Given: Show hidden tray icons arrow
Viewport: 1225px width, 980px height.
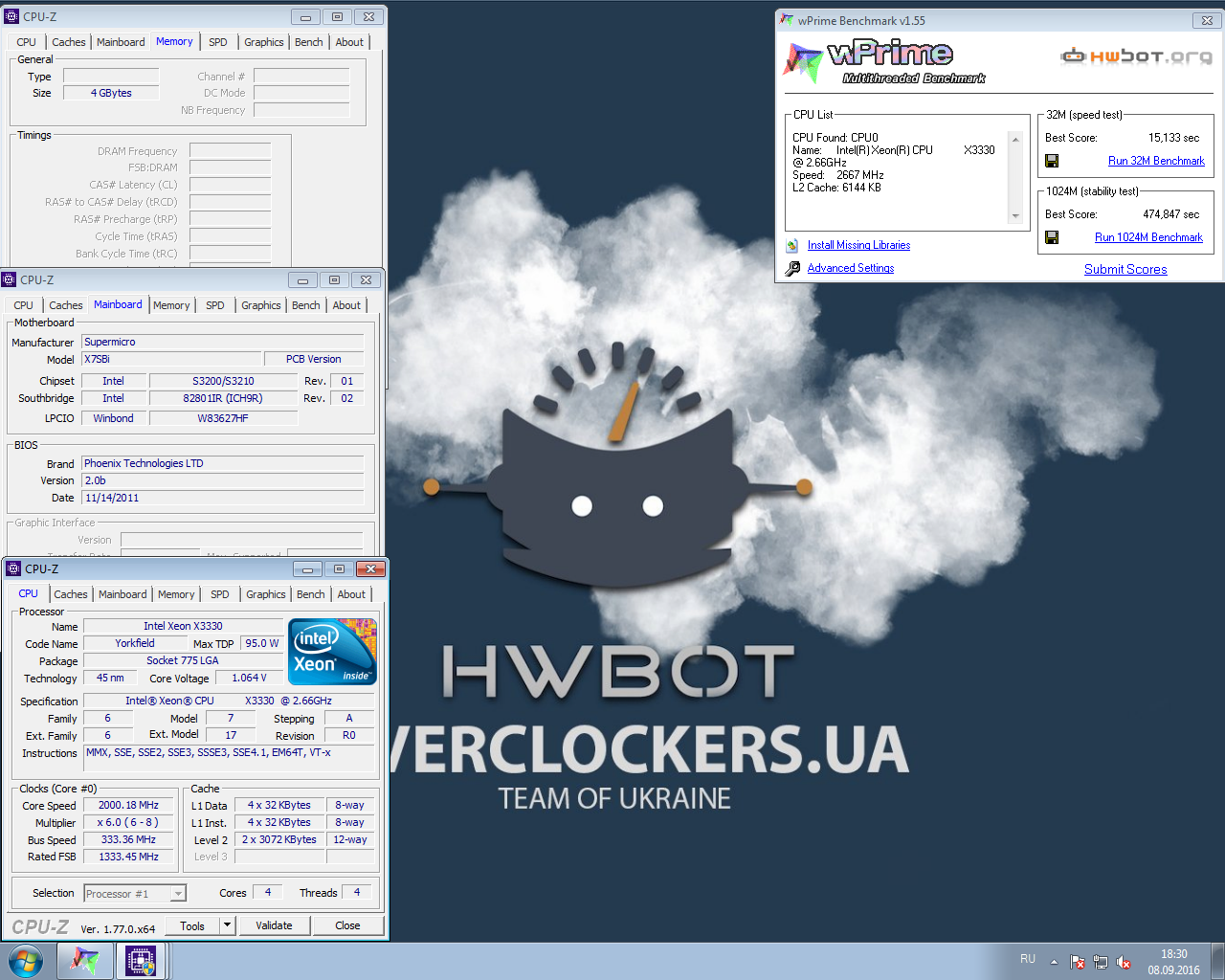Looking at the screenshot, I should (1054, 962).
